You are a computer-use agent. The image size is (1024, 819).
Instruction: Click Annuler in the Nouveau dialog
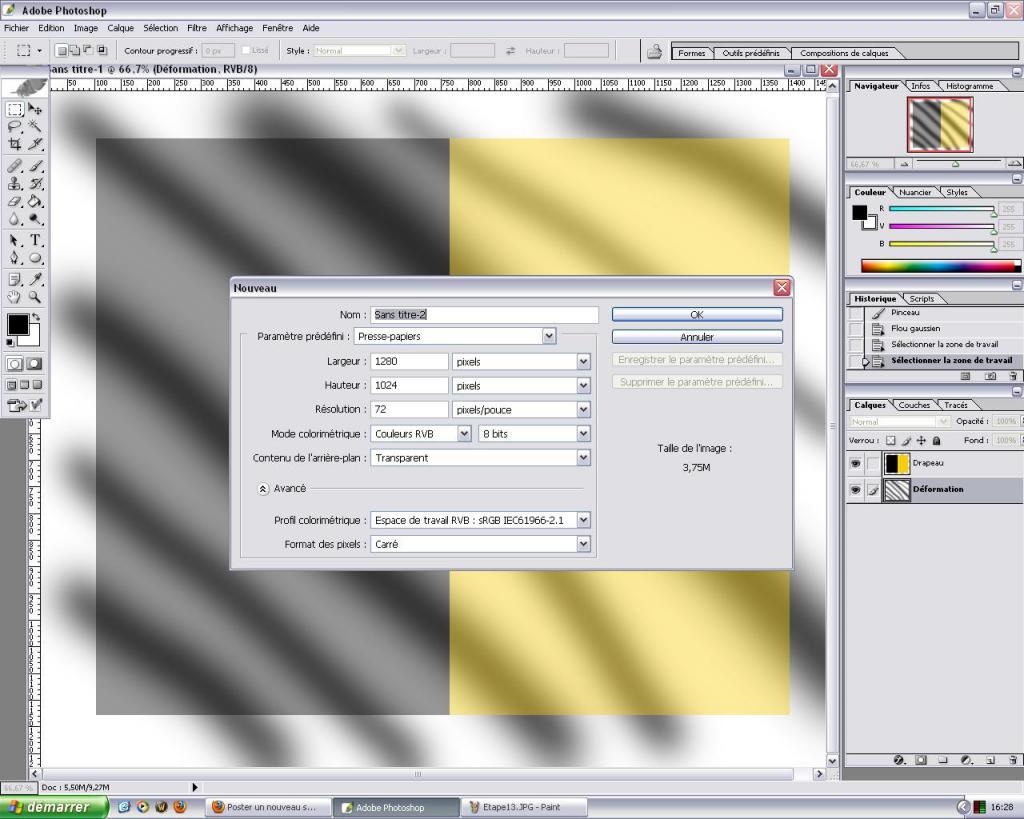(x=697, y=337)
